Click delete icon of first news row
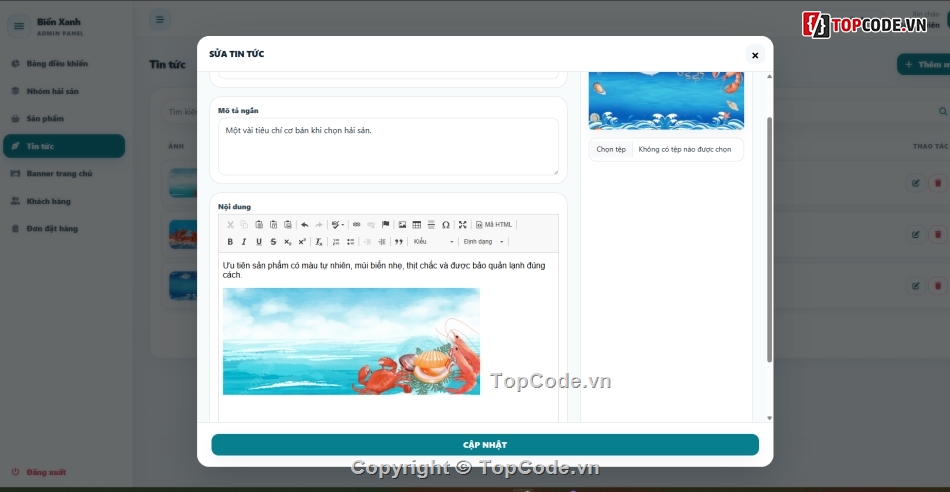The height and width of the screenshot is (492, 950). point(938,183)
